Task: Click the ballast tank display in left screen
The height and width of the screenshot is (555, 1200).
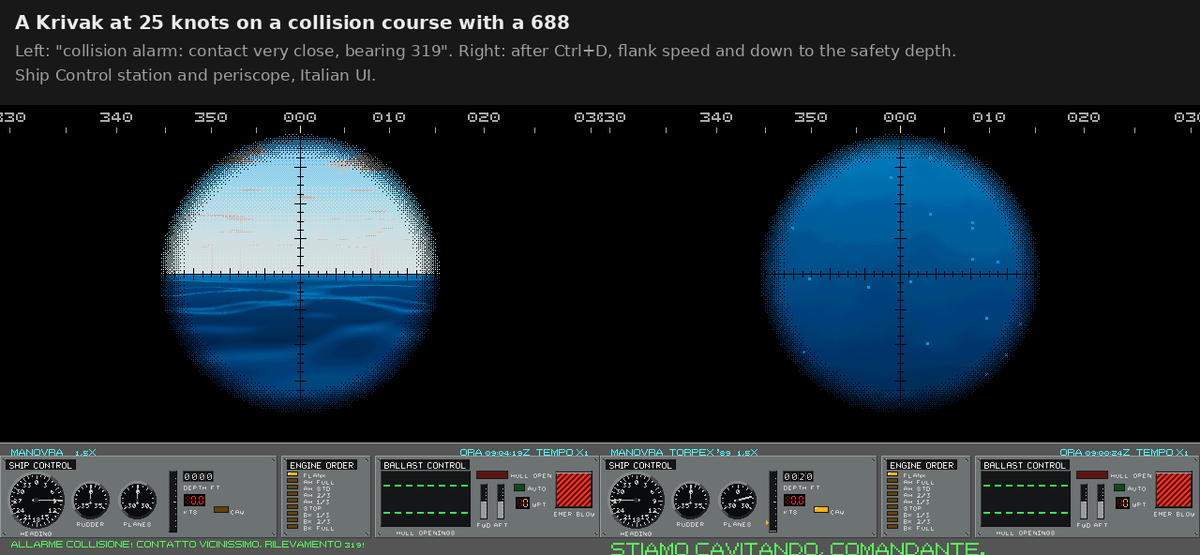Action: pyautogui.click(x=426, y=500)
